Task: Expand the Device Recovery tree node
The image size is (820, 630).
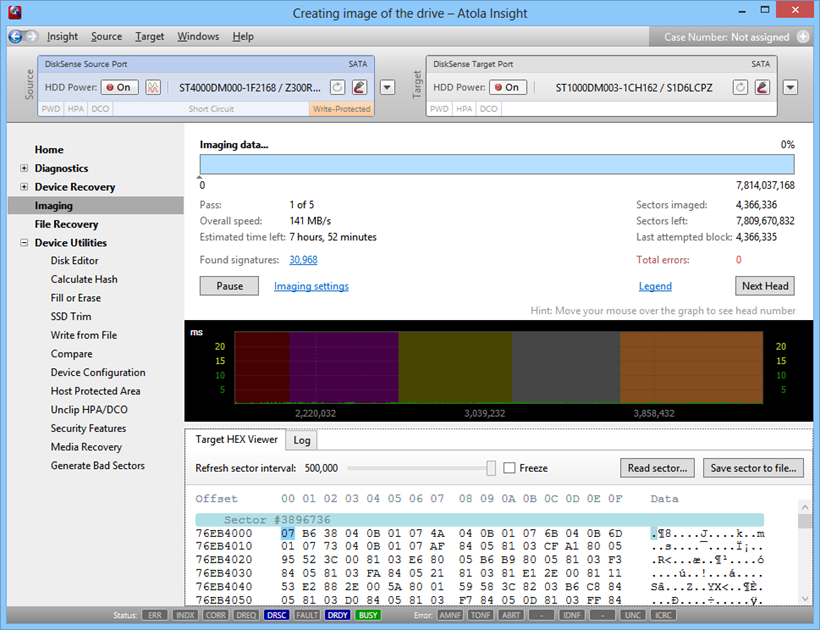Action: 24,187
